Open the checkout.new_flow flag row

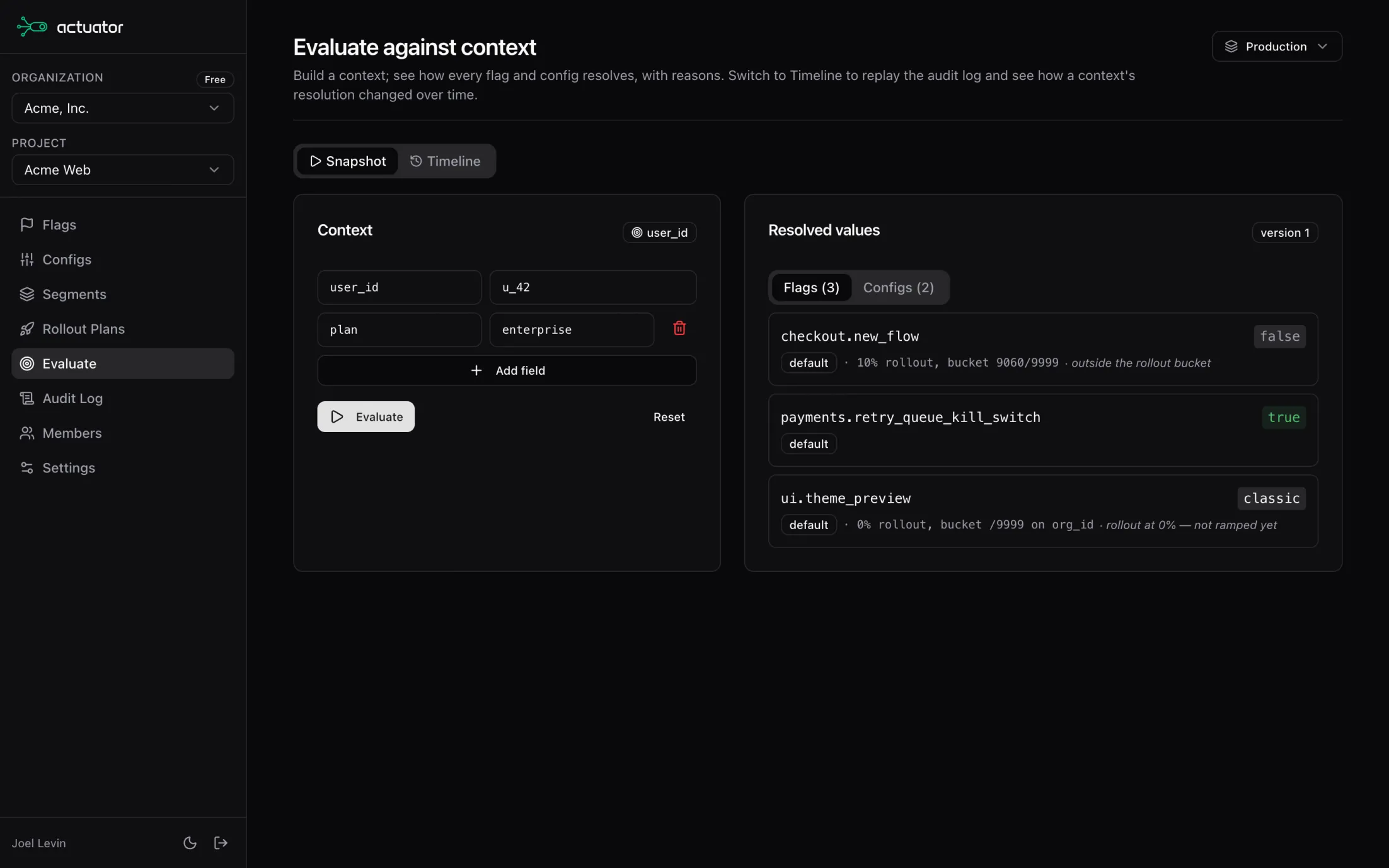[x=1043, y=349]
